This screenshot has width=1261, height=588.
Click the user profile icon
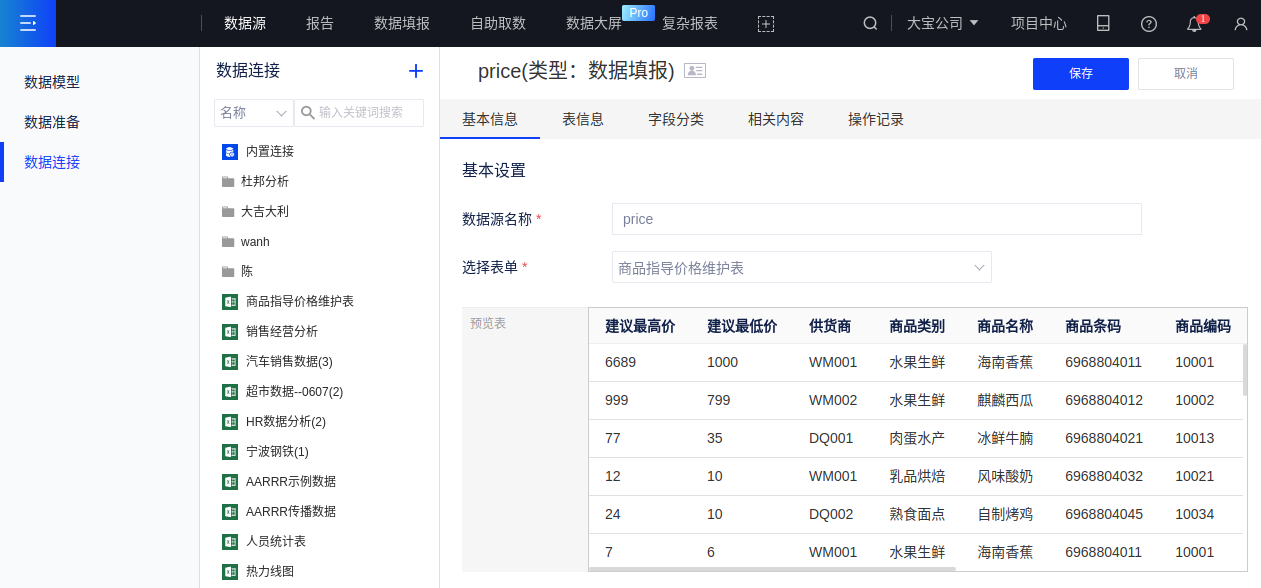pyautogui.click(x=1241, y=24)
